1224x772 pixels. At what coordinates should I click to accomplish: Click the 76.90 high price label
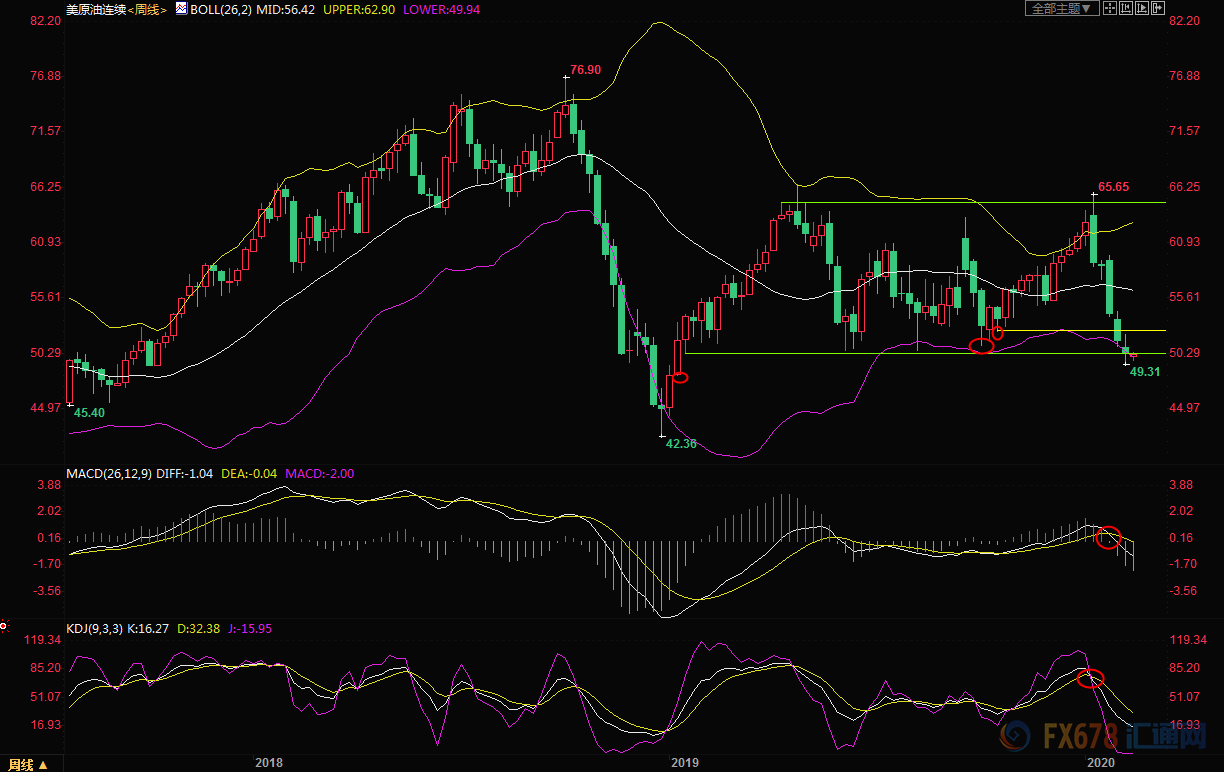tap(585, 70)
